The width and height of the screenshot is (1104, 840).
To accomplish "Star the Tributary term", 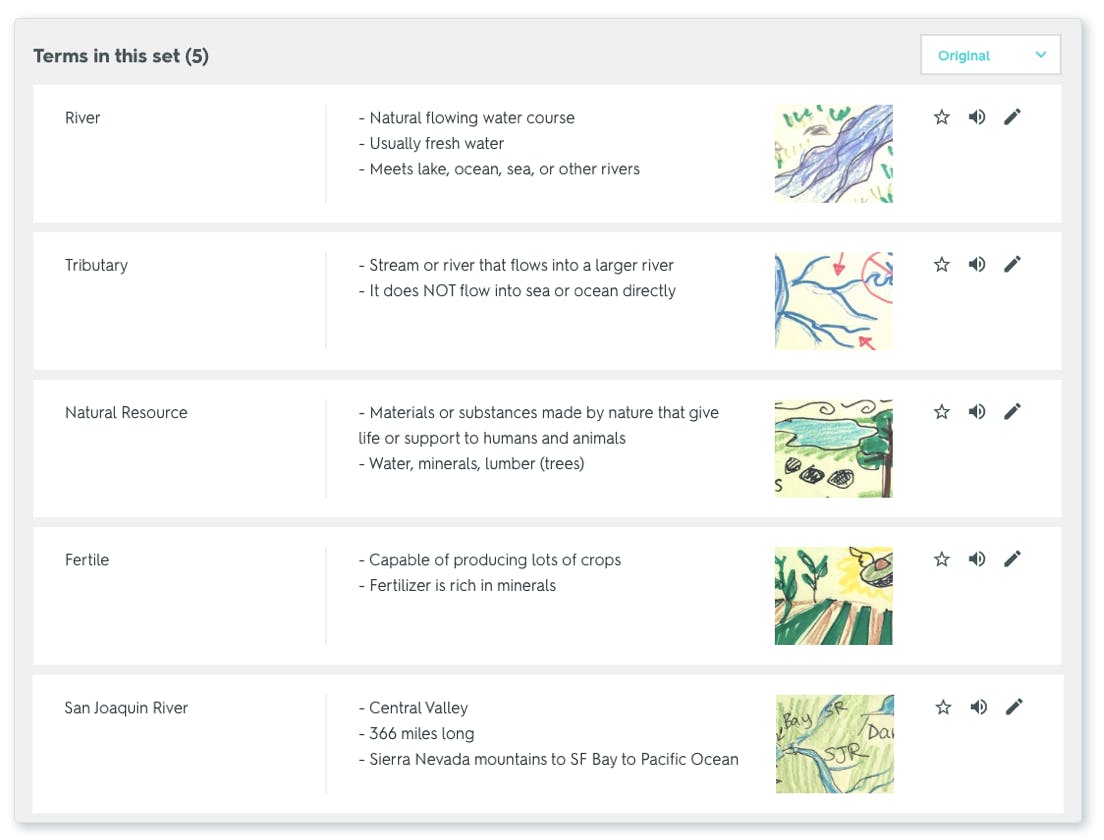I will click(941, 263).
